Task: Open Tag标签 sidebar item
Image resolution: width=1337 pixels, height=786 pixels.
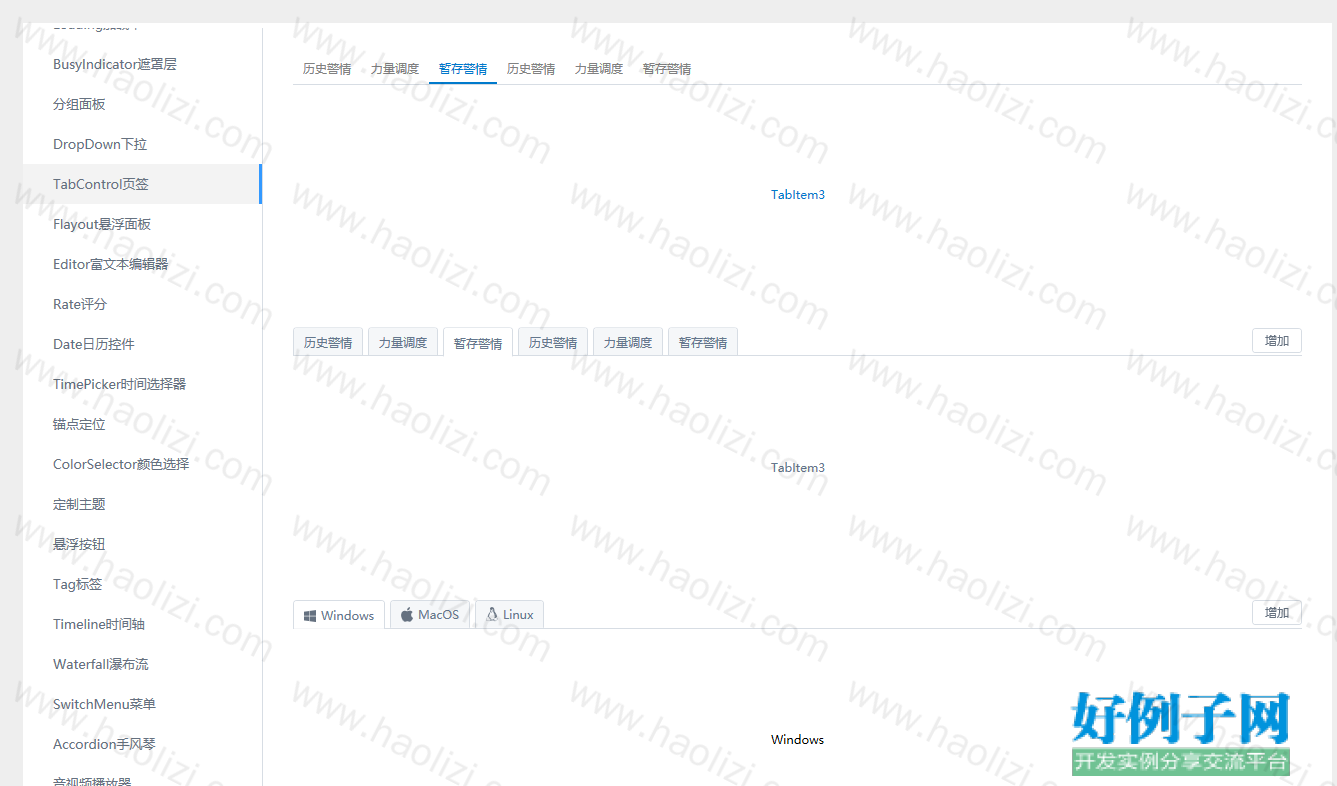Action: [142, 584]
